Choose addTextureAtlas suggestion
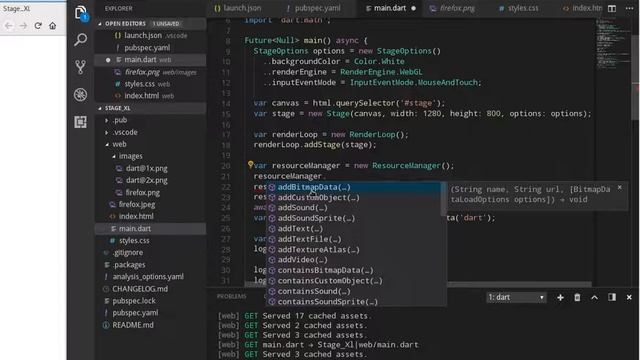Image resolution: width=640 pixels, height=360 pixels. 354,250
